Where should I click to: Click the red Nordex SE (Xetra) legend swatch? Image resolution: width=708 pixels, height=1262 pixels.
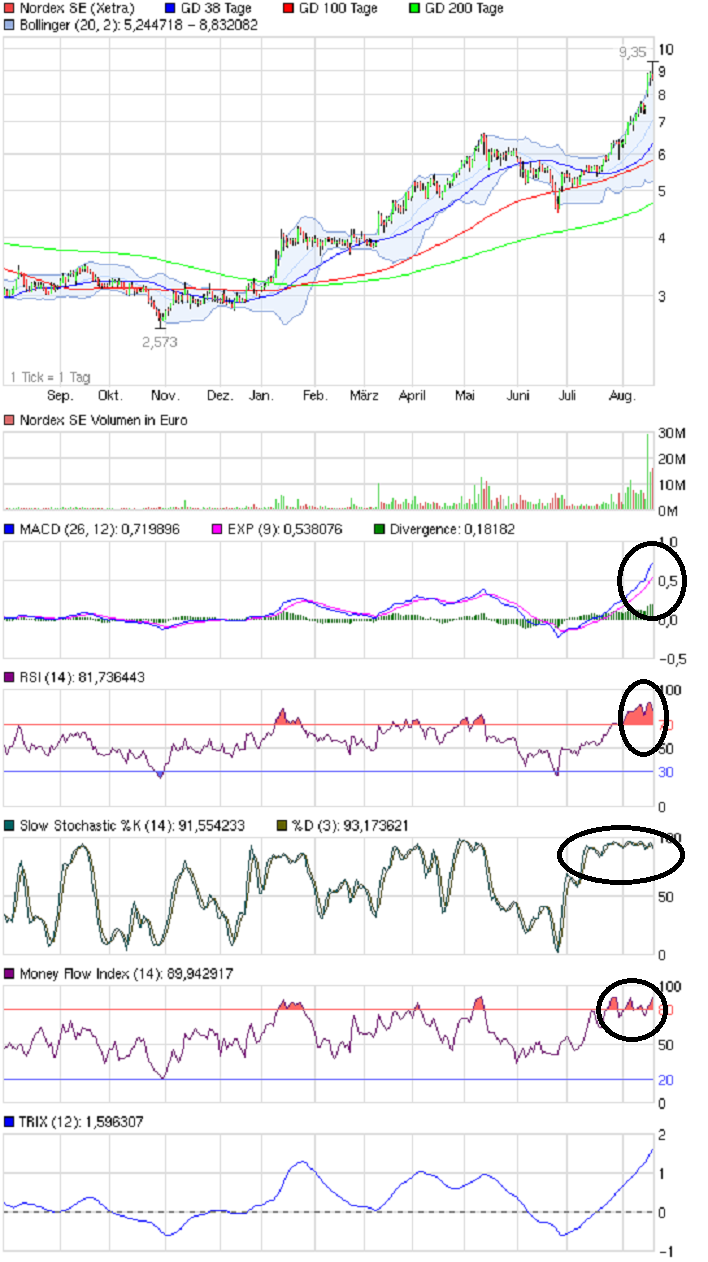(9, 8)
